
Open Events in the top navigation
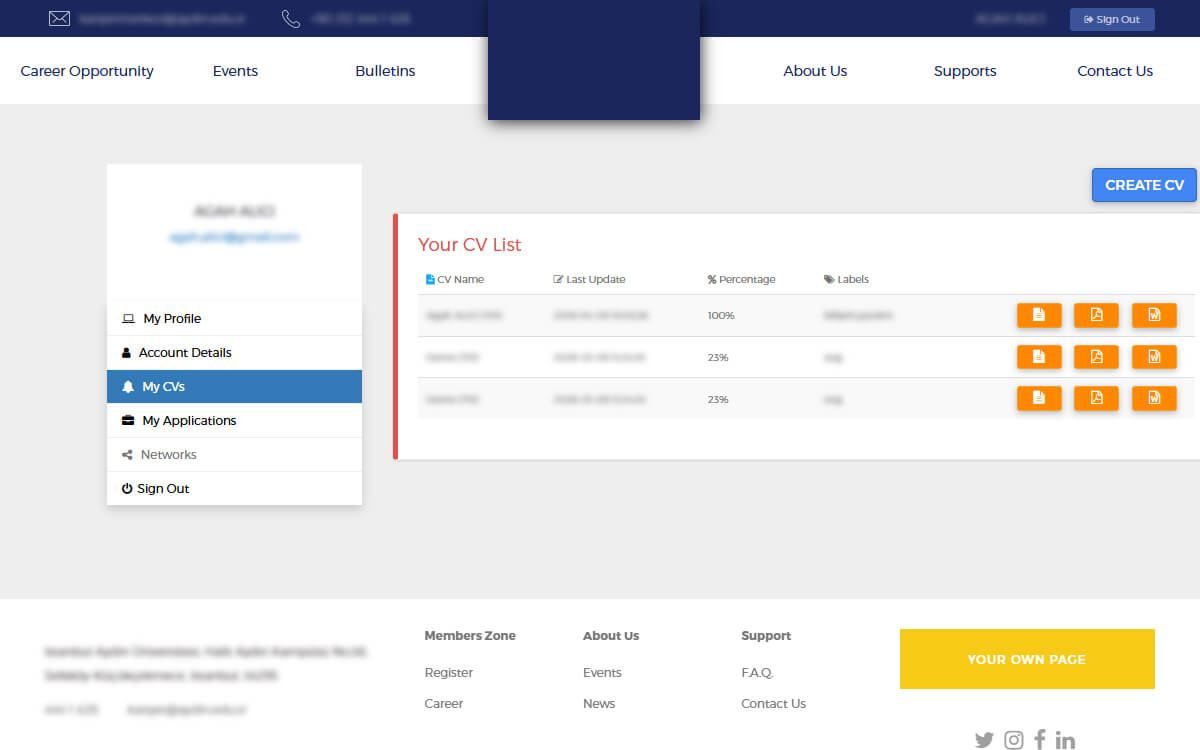(x=235, y=71)
